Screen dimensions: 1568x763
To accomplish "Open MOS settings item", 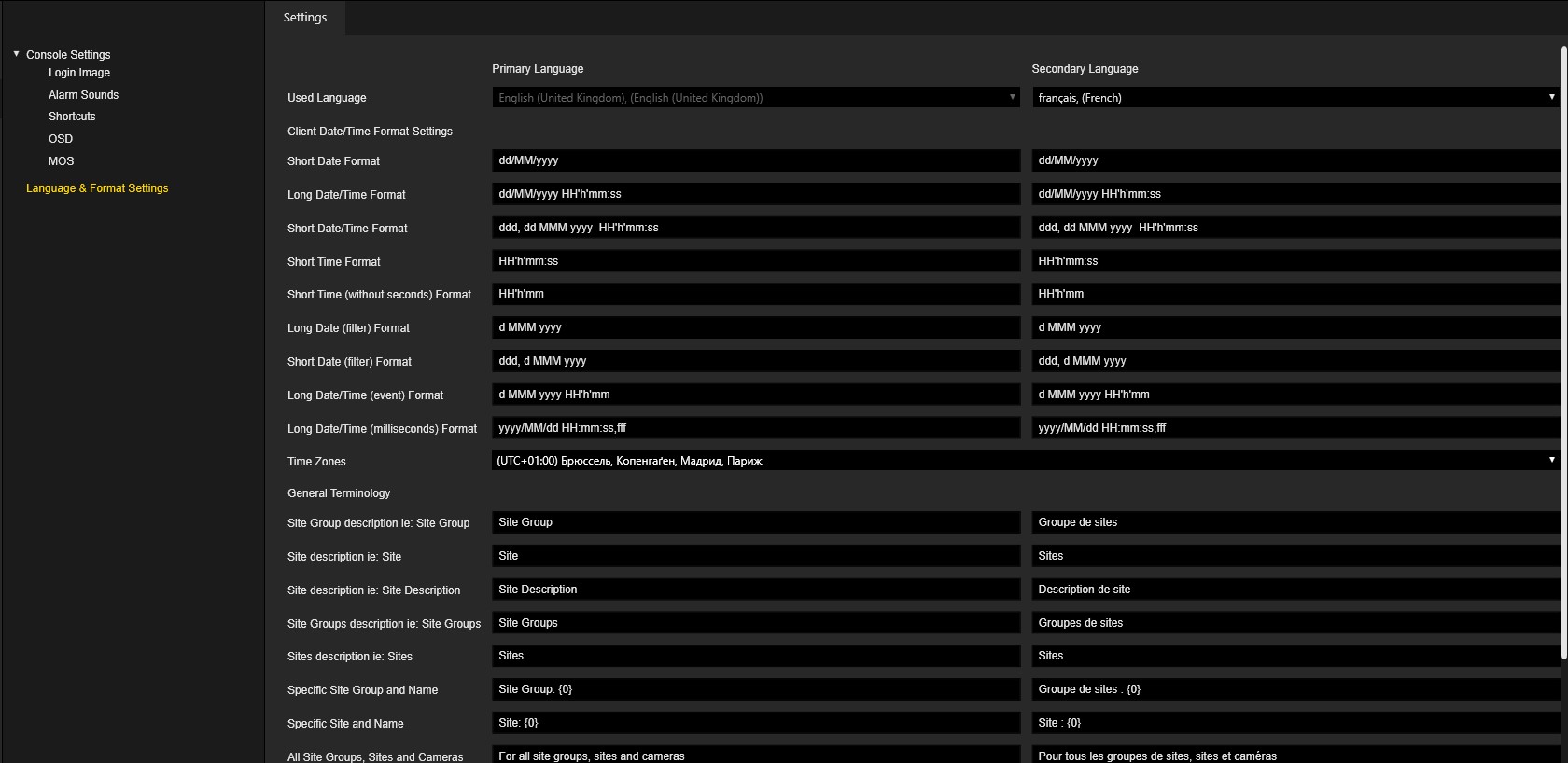I will (61, 161).
